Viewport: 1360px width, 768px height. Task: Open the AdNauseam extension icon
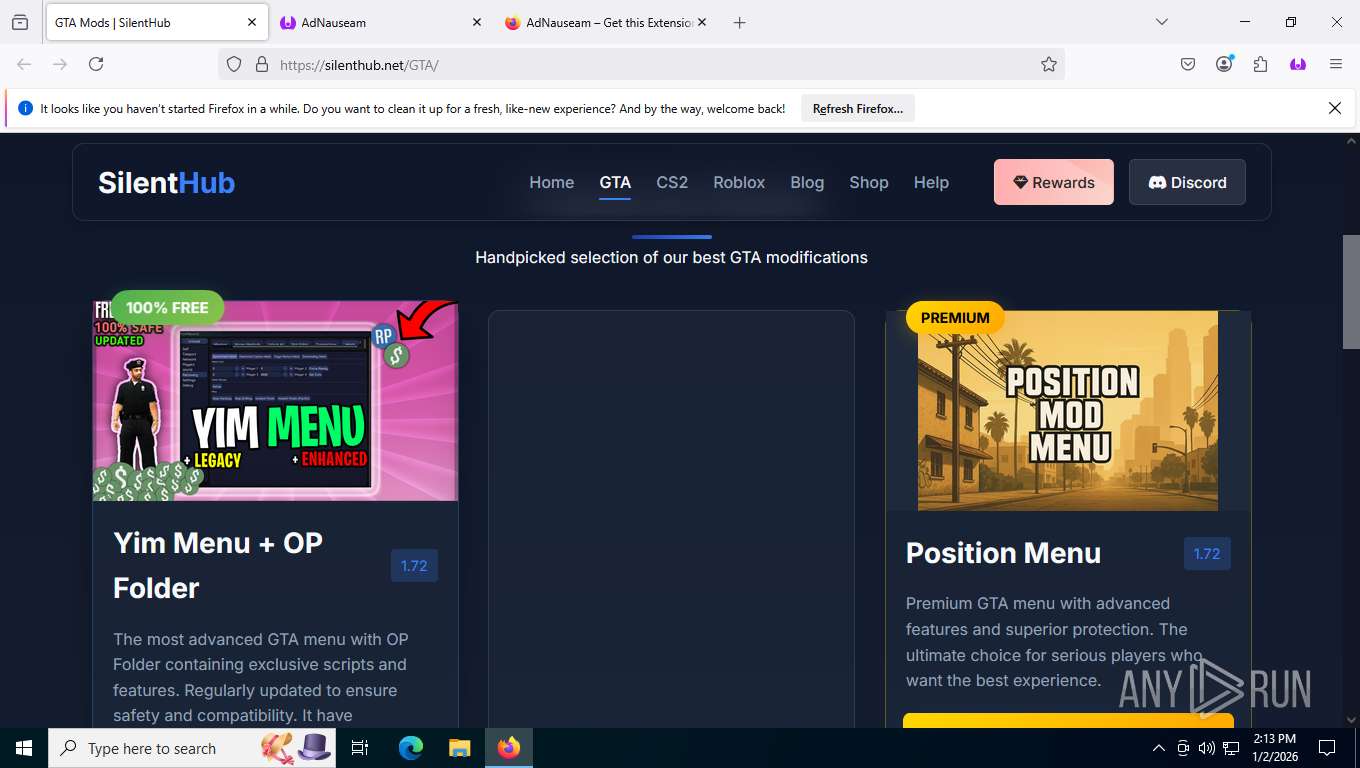tap(1298, 64)
